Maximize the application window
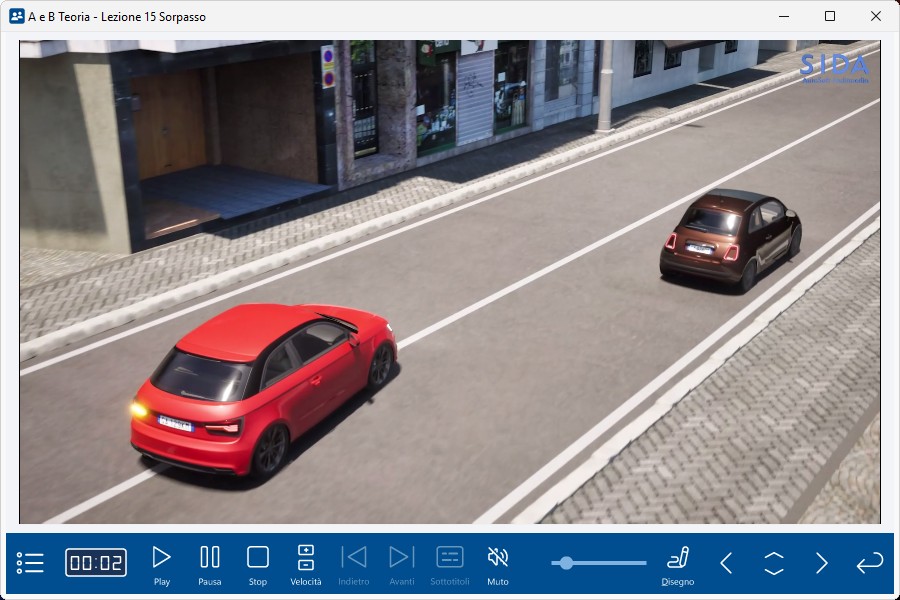Screen dimensions: 900x600 click(x=830, y=16)
